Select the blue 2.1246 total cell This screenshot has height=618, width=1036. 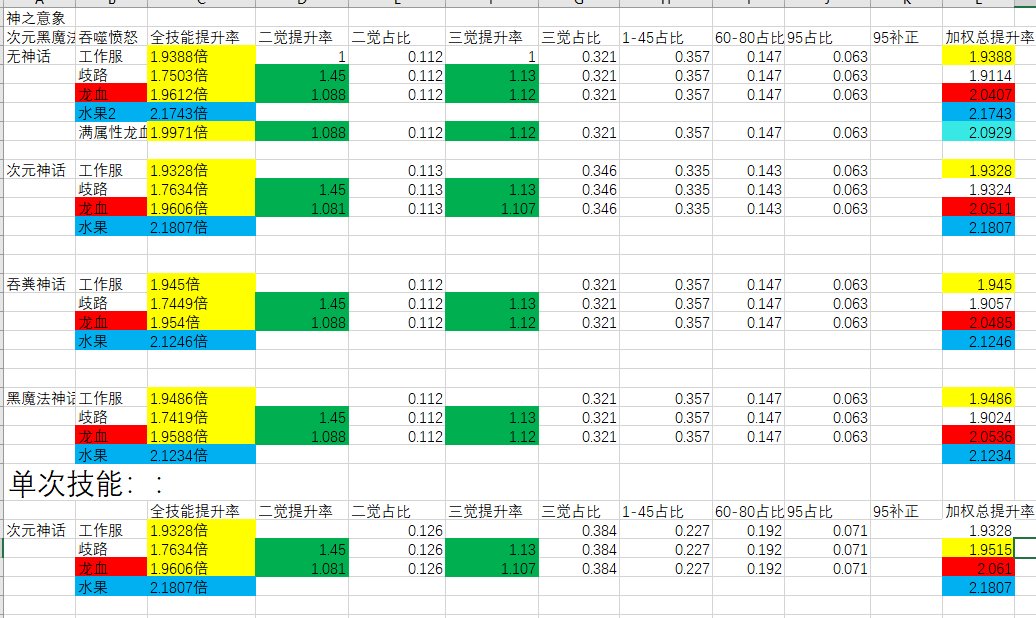click(978, 341)
